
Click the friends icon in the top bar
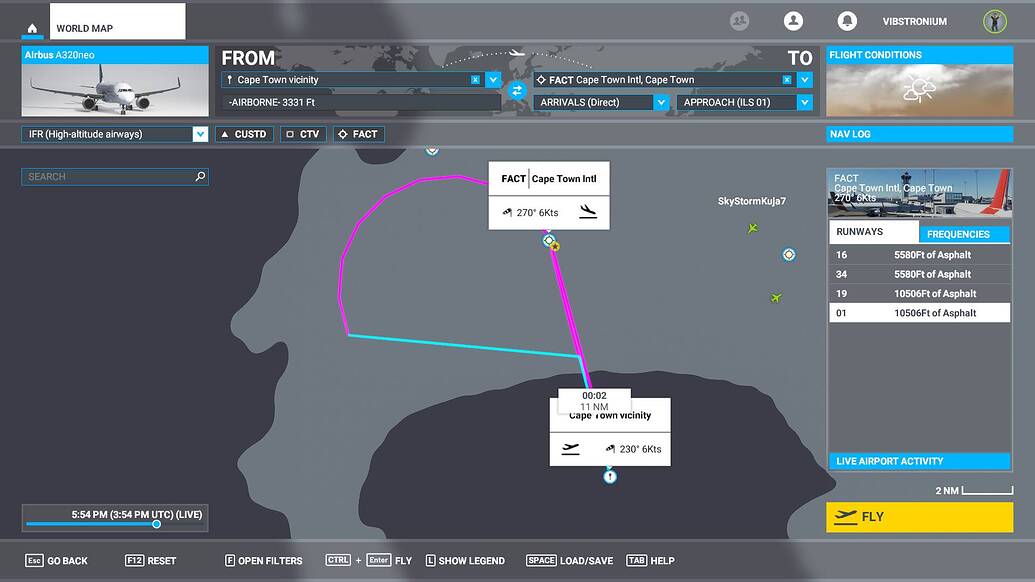click(739, 20)
